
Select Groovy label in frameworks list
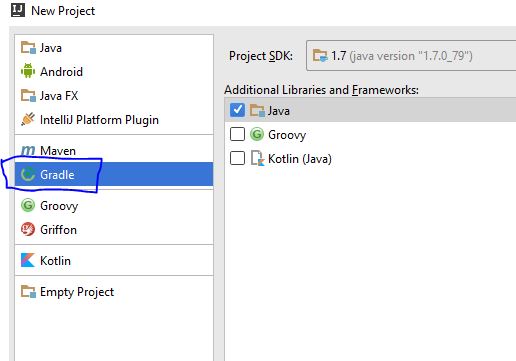(287, 135)
